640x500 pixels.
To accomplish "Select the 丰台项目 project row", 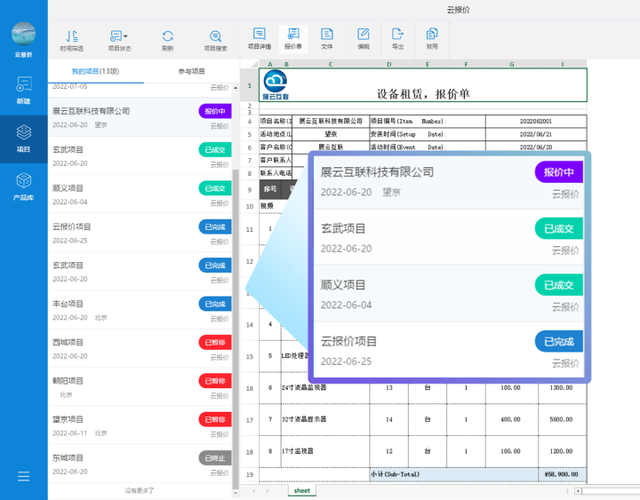I will pos(140,310).
